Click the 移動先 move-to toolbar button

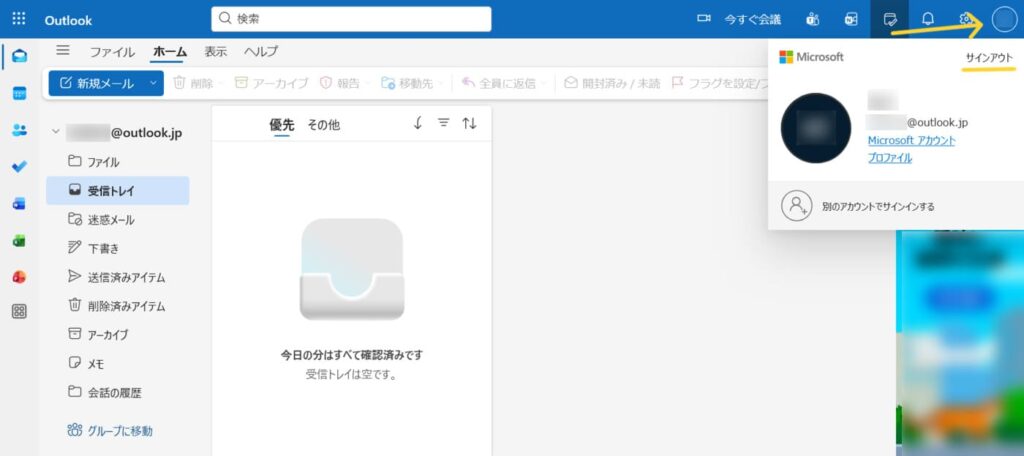point(407,83)
